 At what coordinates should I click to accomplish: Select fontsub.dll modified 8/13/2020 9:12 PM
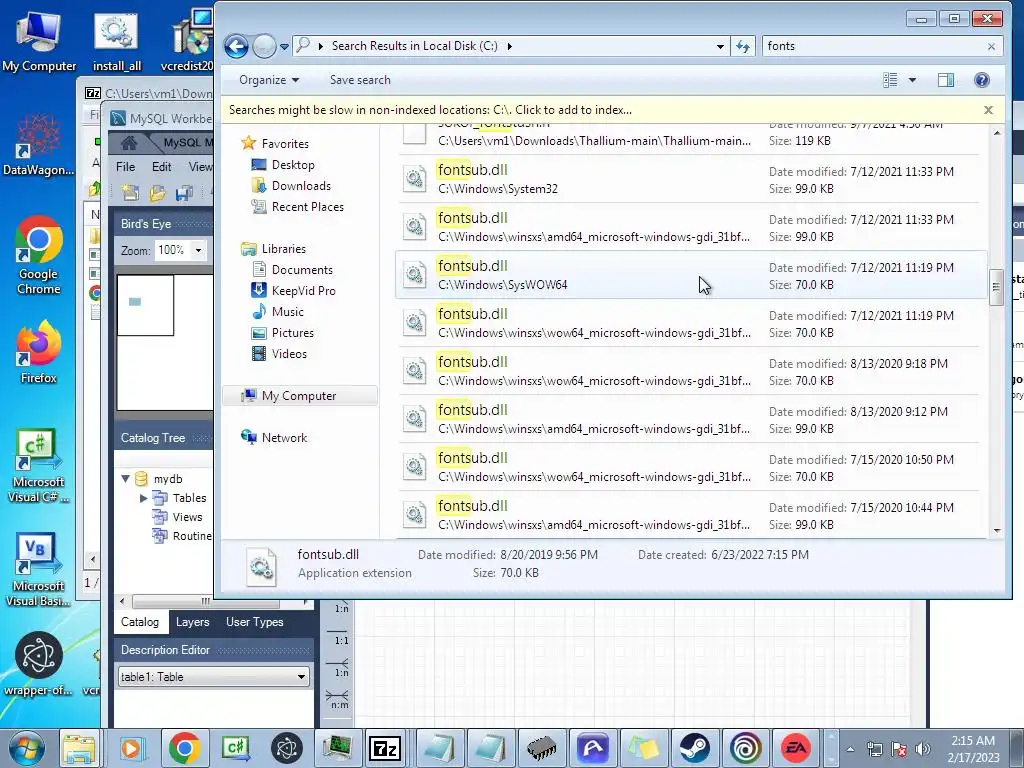(689, 419)
